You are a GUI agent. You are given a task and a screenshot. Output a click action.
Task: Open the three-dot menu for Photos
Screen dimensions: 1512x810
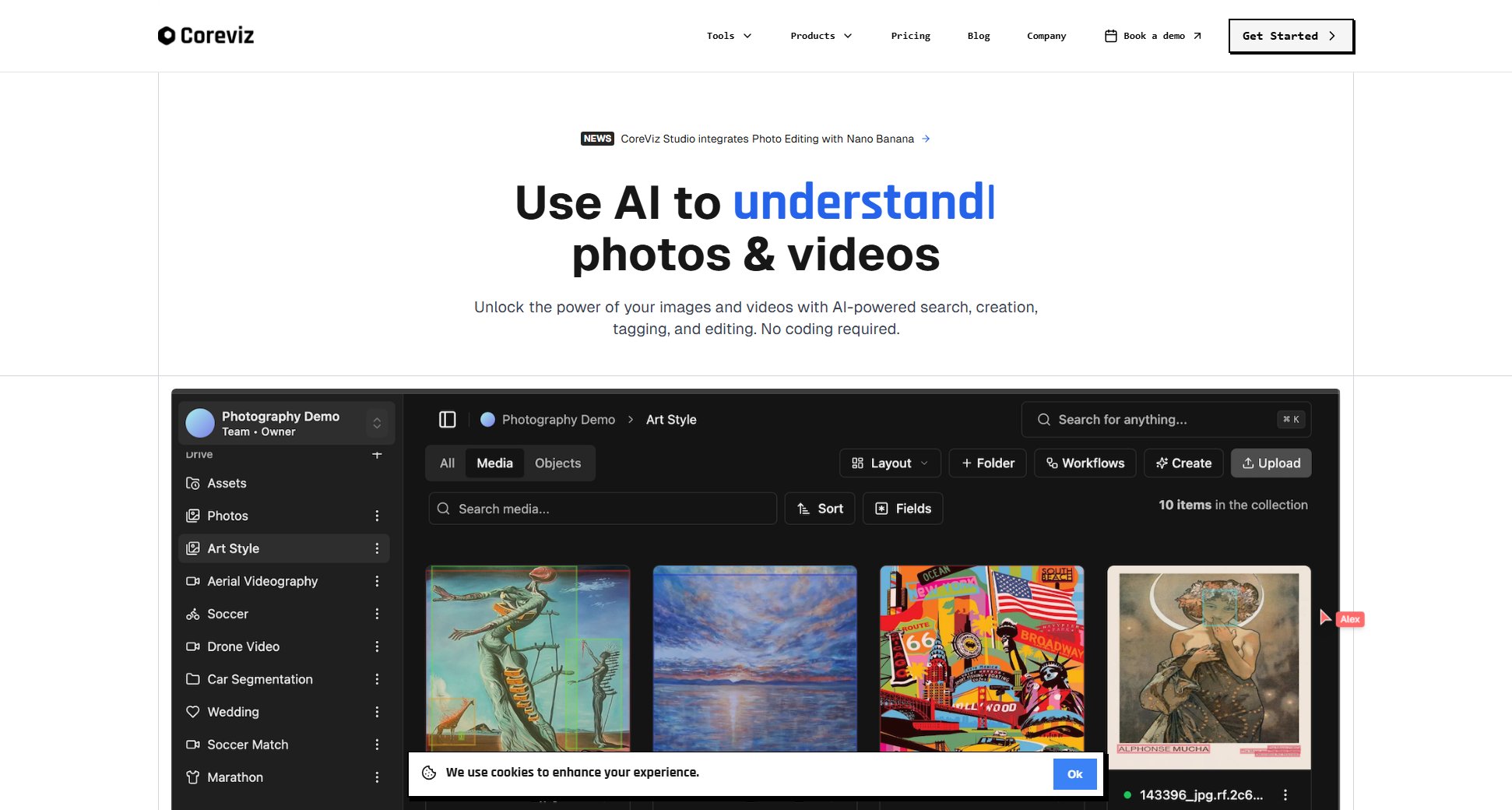[x=377, y=516]
